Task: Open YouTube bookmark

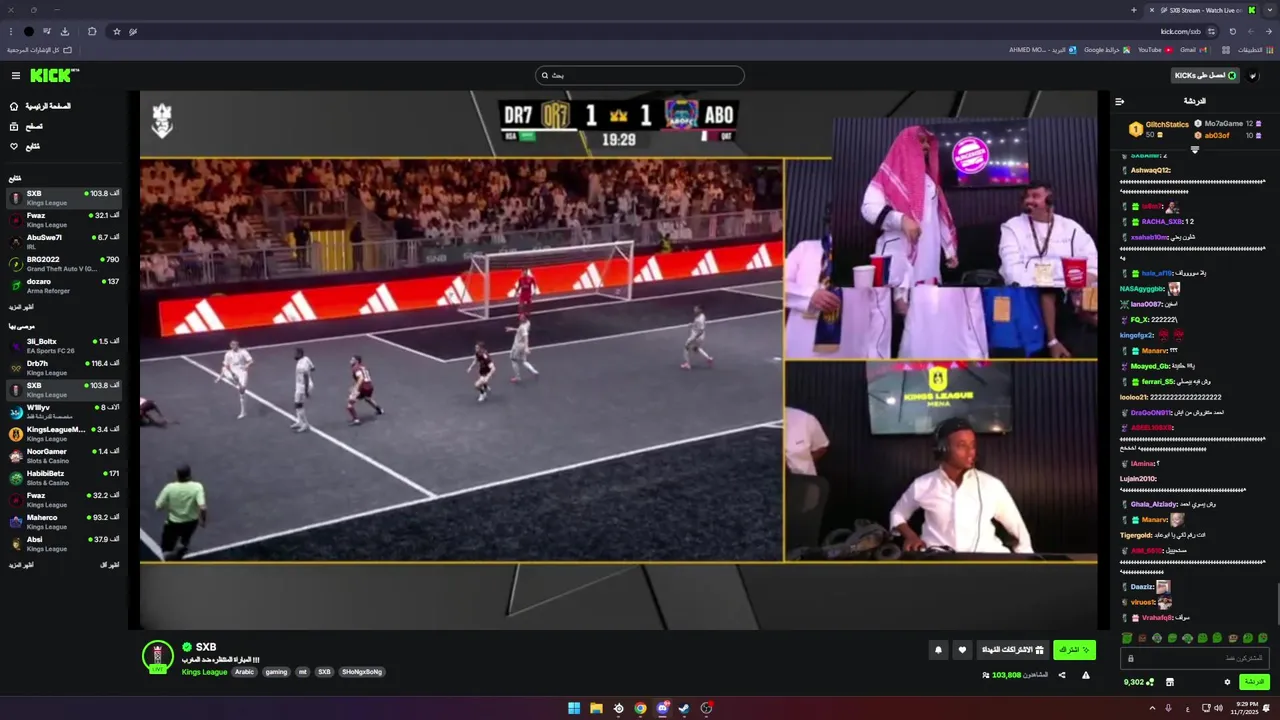Action: point(1155,49)
